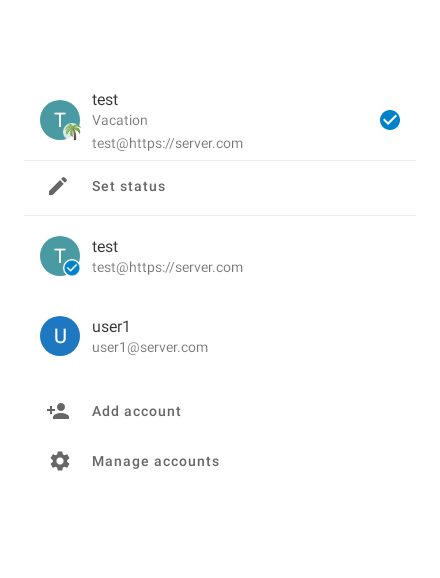Click the gear icon beside Manage accounts

(x=60, y=461)
